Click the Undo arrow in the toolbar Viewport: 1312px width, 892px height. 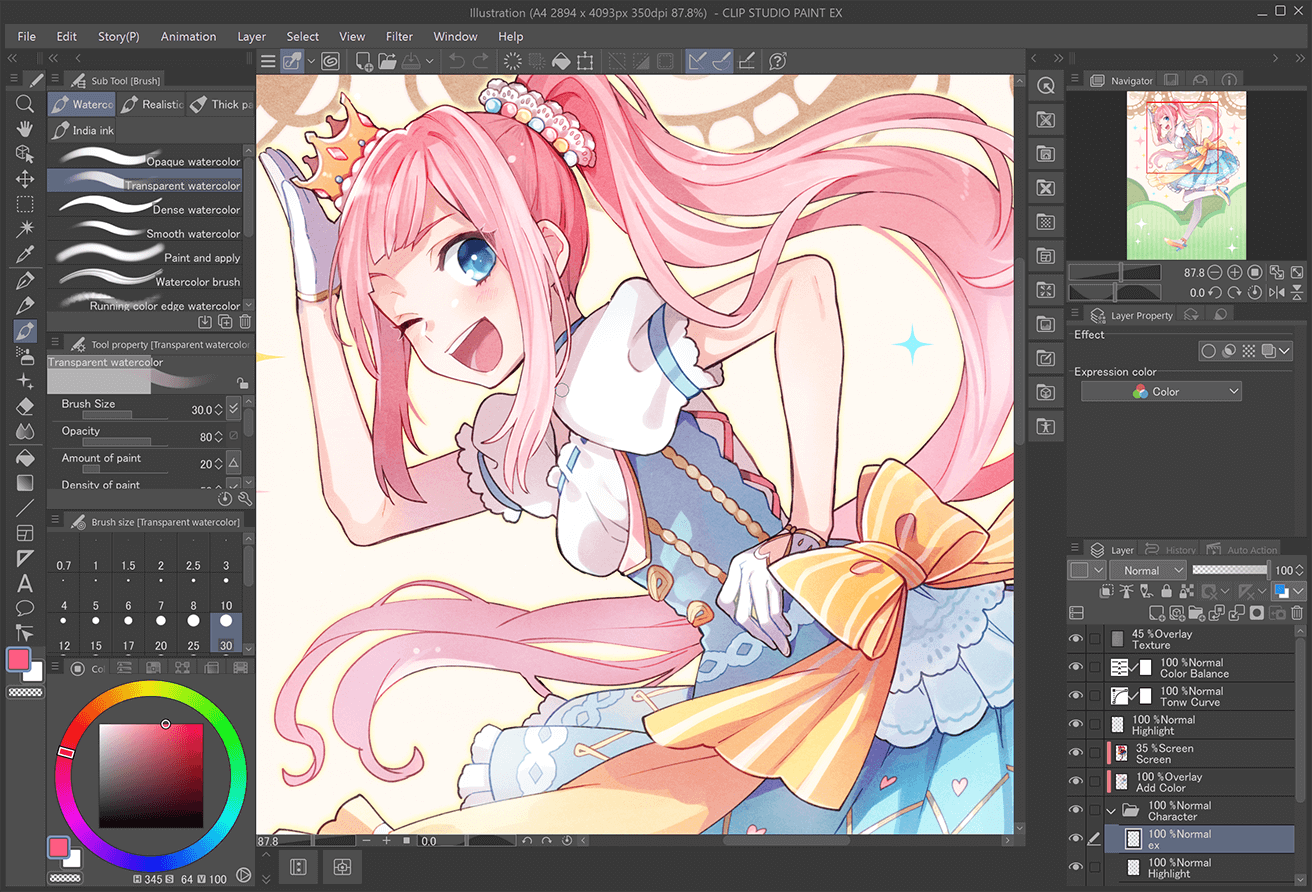click(456, 61)
